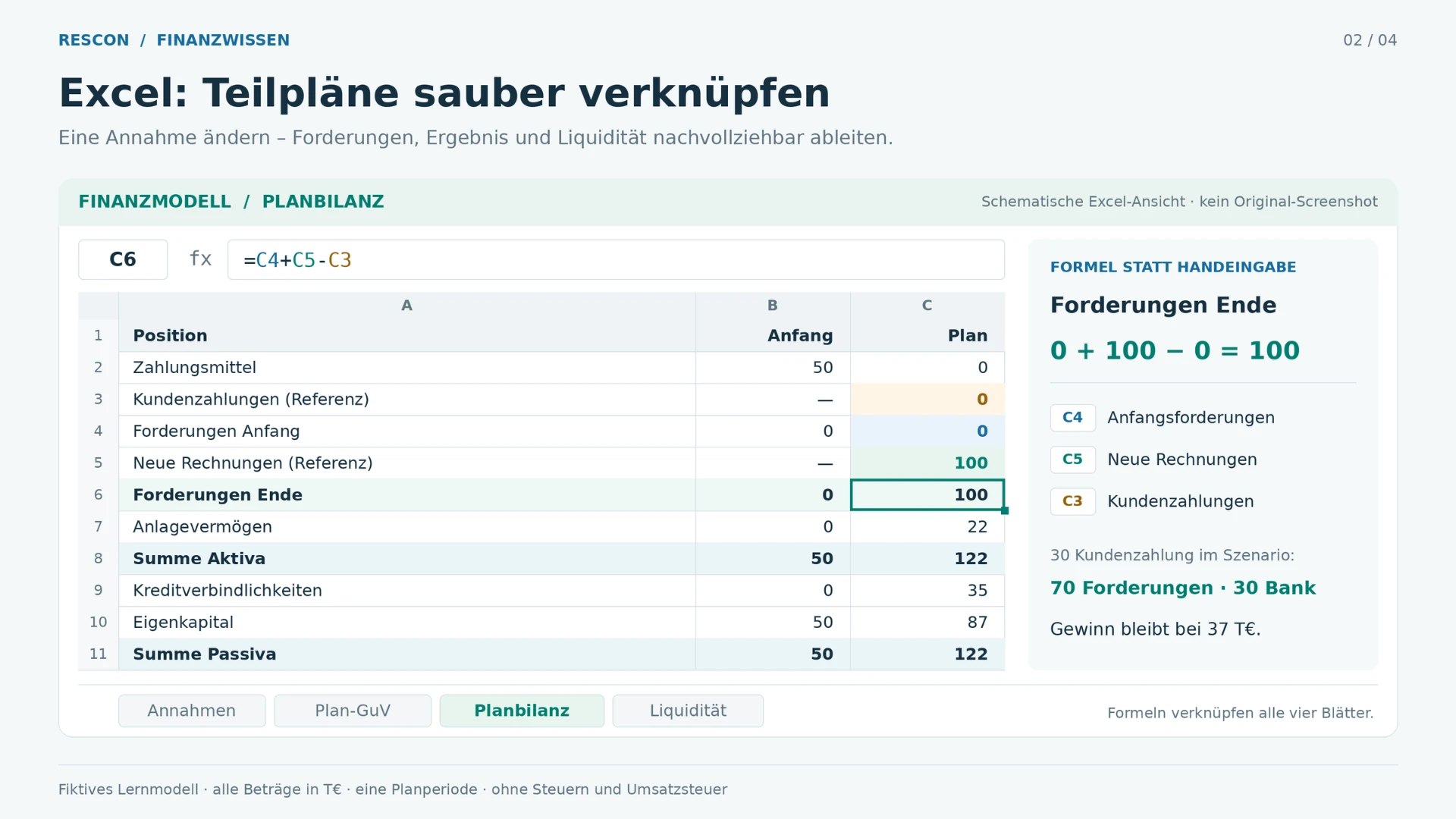1456x819 pixels.
Task: Click orange cell C3 Kundenzahlungen value
Action: (927, 399)
